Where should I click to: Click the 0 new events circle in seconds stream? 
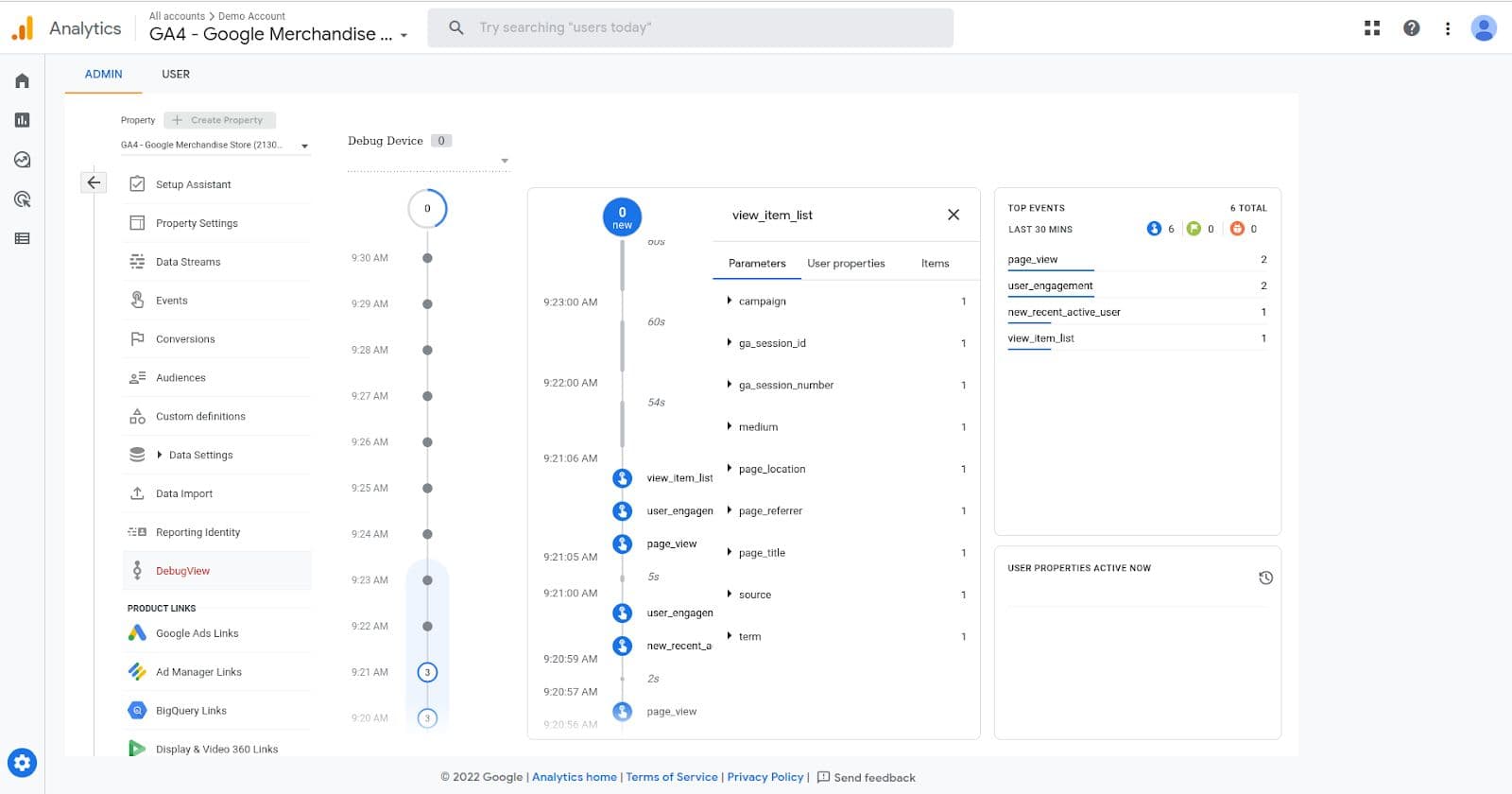[x=622, y=216]
